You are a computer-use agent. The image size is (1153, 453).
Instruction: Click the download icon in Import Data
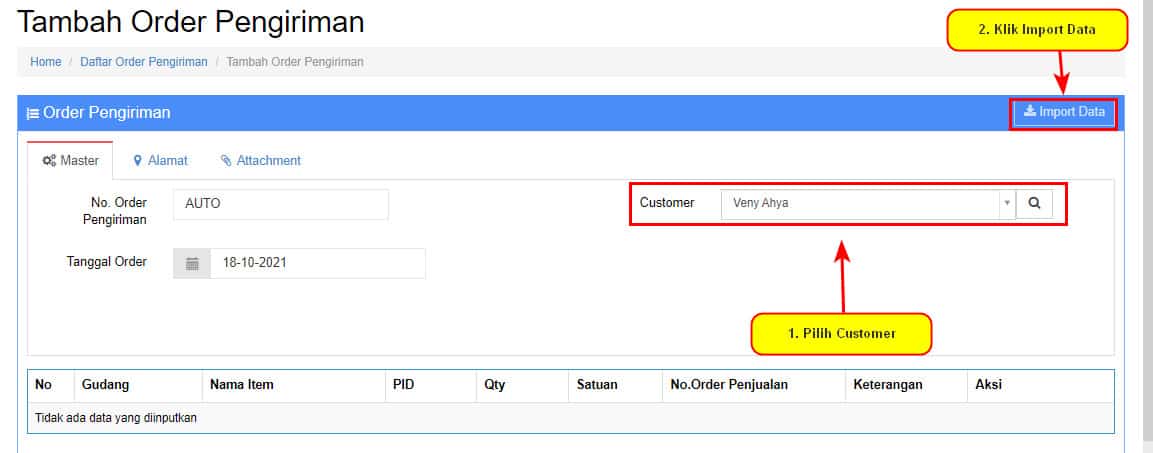1029,112
